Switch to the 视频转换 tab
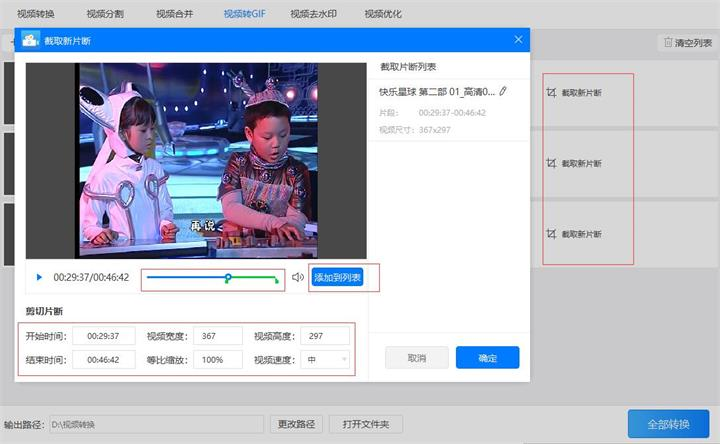The height and width of the screenshot is (444, 720). point(36,14)
